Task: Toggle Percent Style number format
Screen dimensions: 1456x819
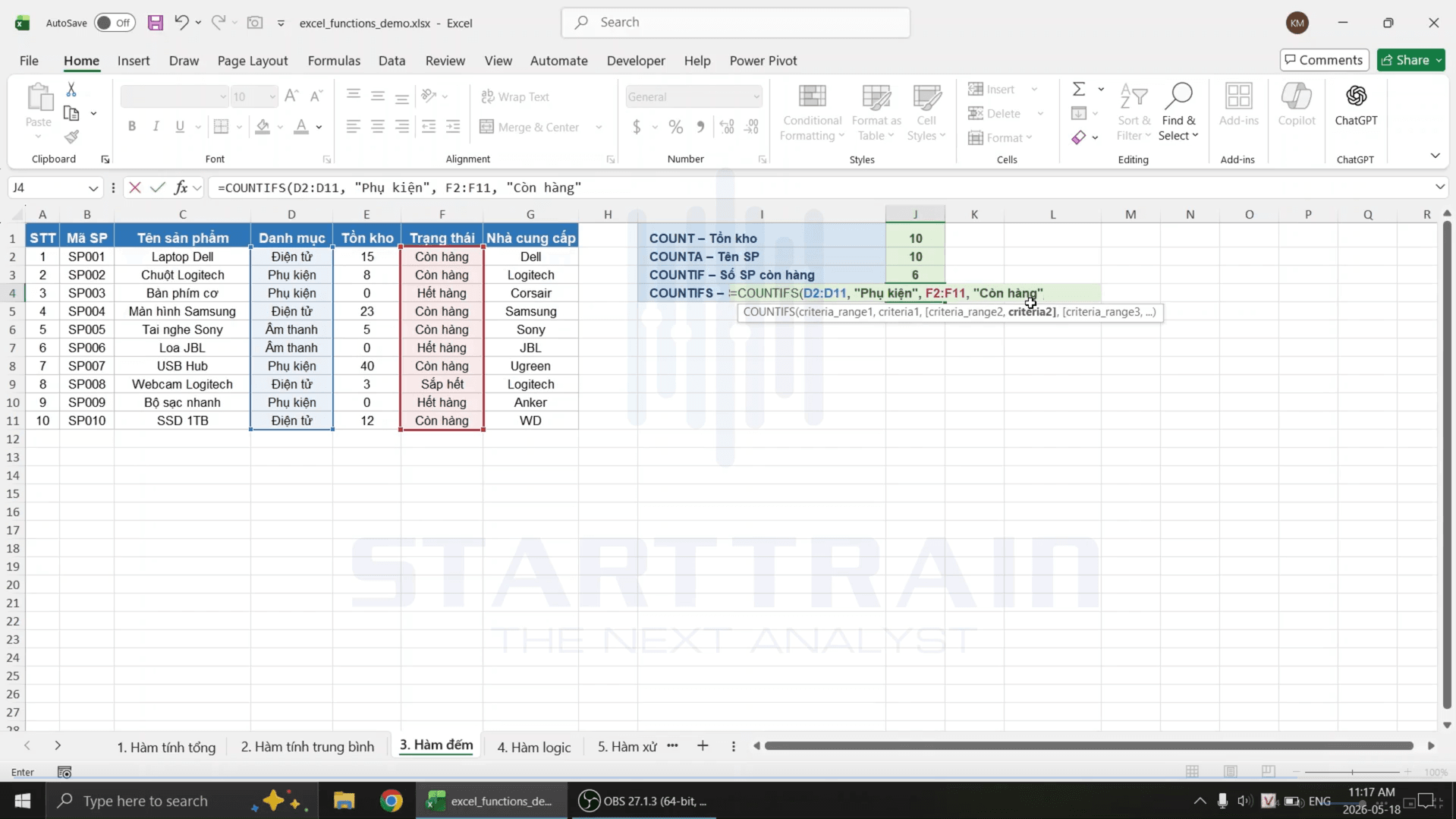Action: 676,127
